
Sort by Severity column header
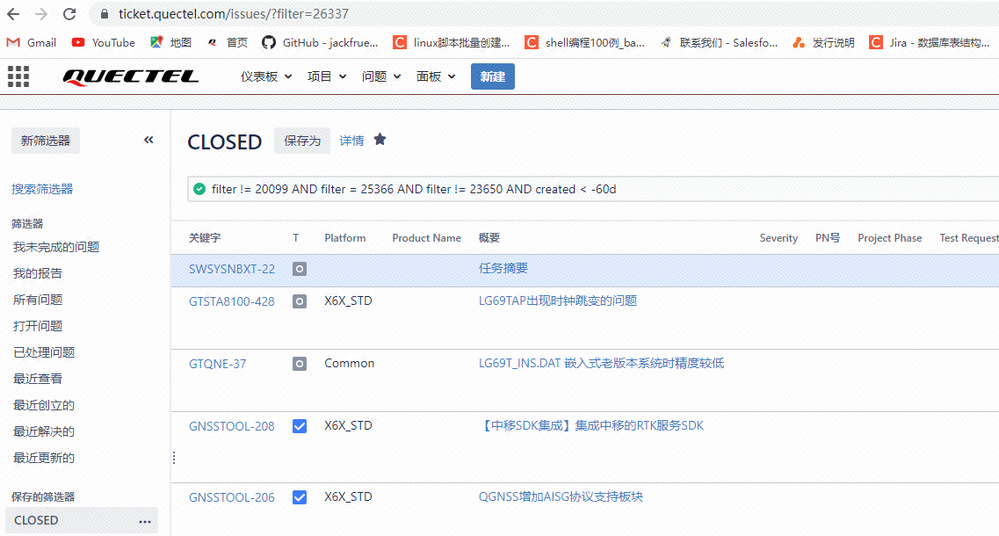pyautogui.click(x=779, y=238)
